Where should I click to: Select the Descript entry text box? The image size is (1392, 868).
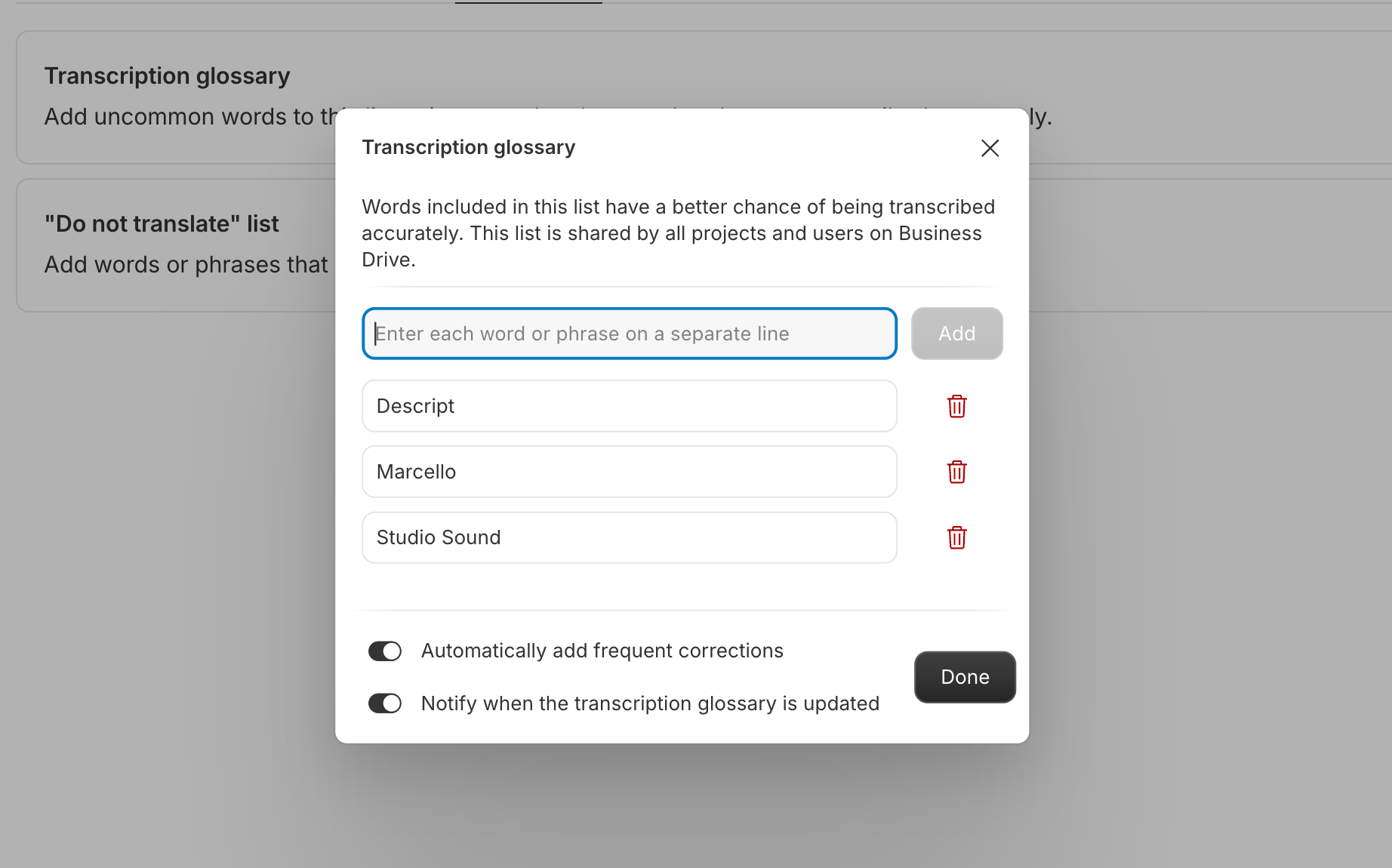click(x=629, y=406)
